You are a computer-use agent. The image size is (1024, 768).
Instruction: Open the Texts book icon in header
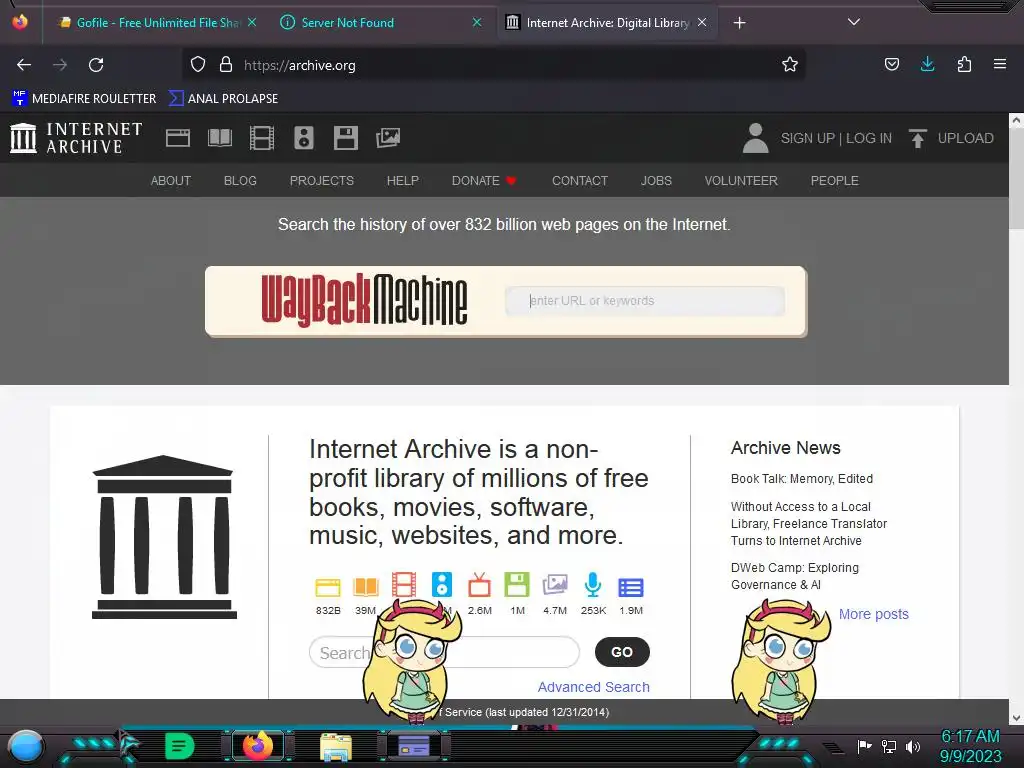(220, 138)
